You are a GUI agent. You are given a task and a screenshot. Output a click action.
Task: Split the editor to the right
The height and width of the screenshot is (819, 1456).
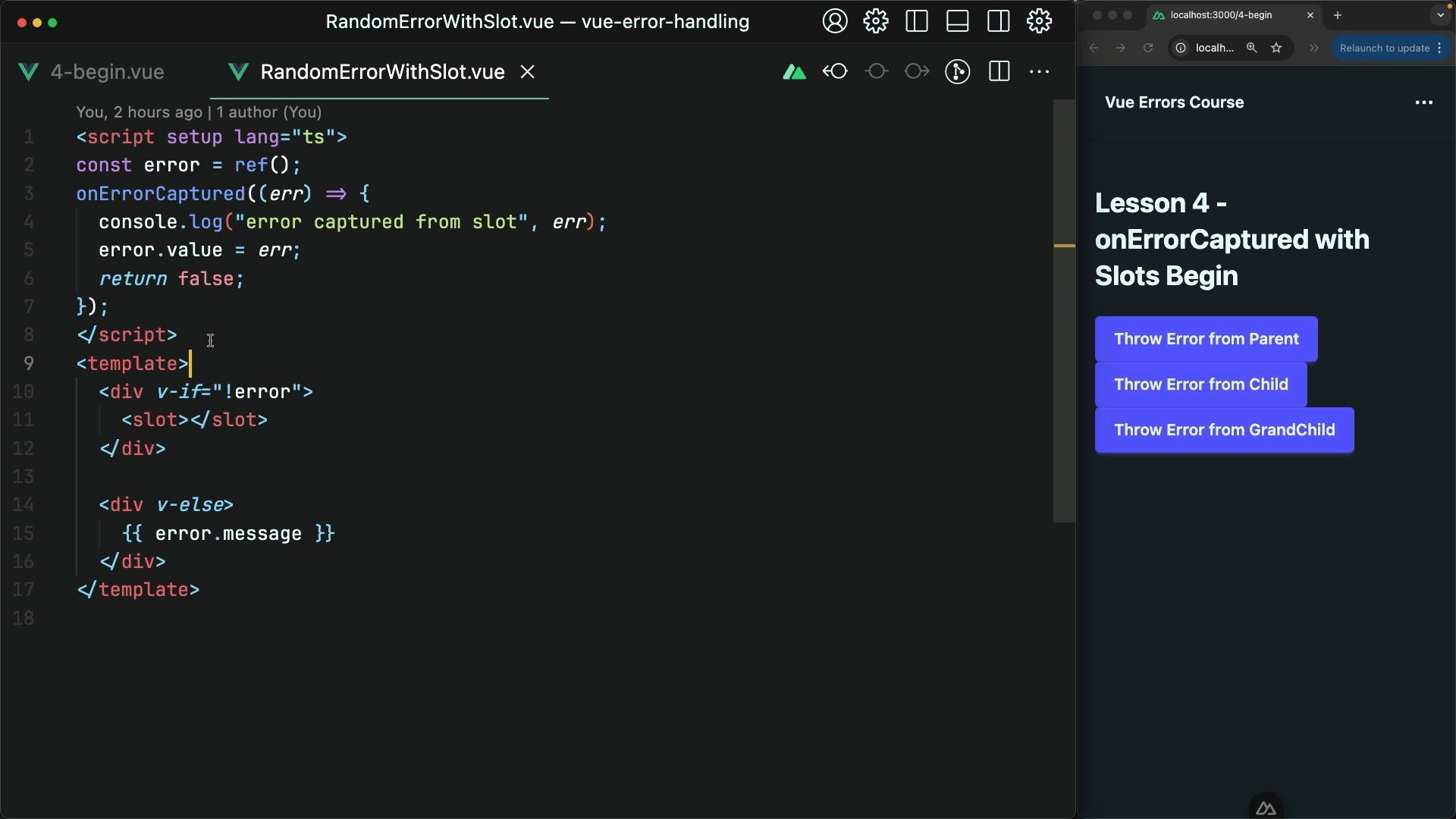coord(999,72)
